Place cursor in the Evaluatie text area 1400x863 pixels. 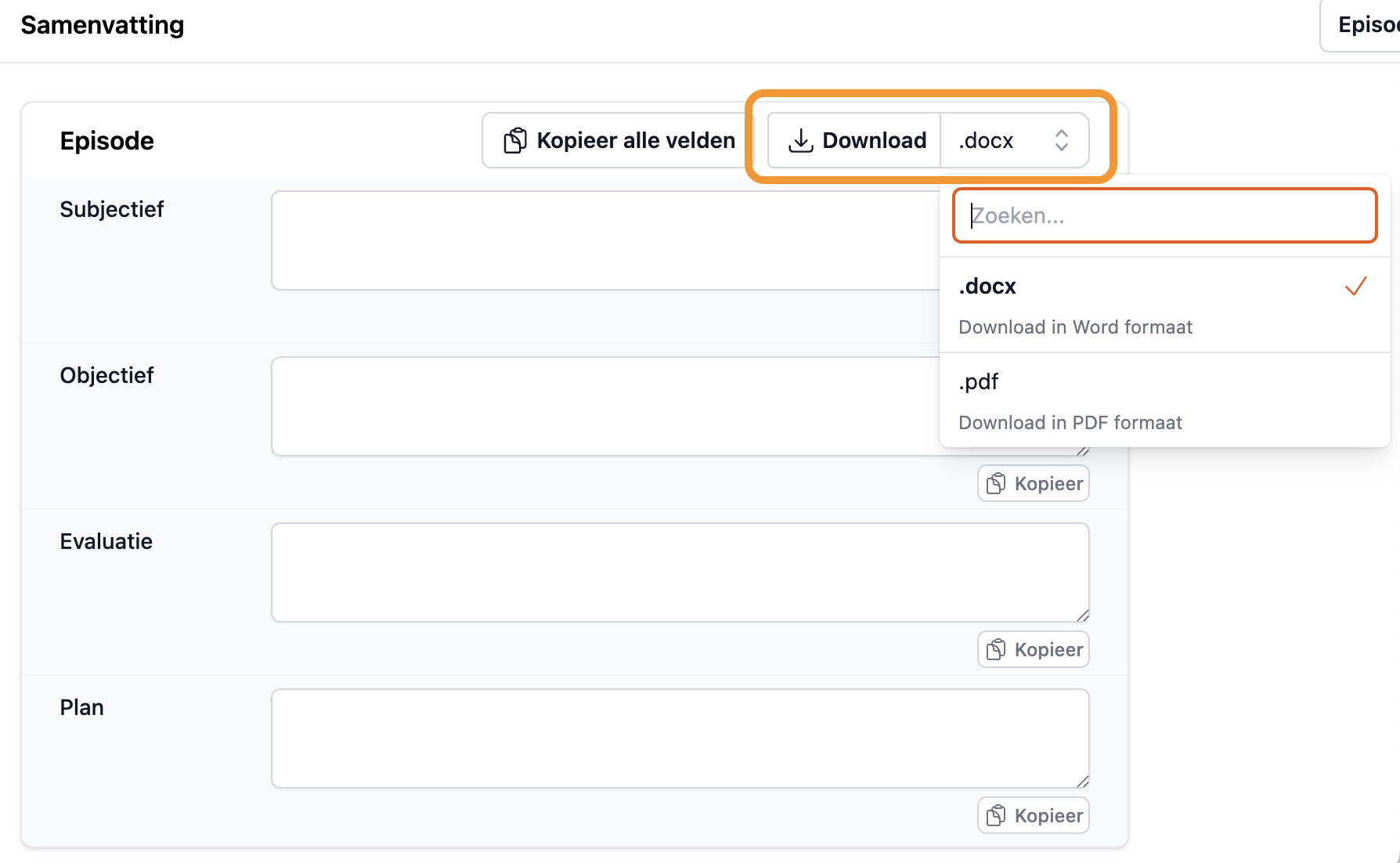pyautogui.click(x=680, y=572)
